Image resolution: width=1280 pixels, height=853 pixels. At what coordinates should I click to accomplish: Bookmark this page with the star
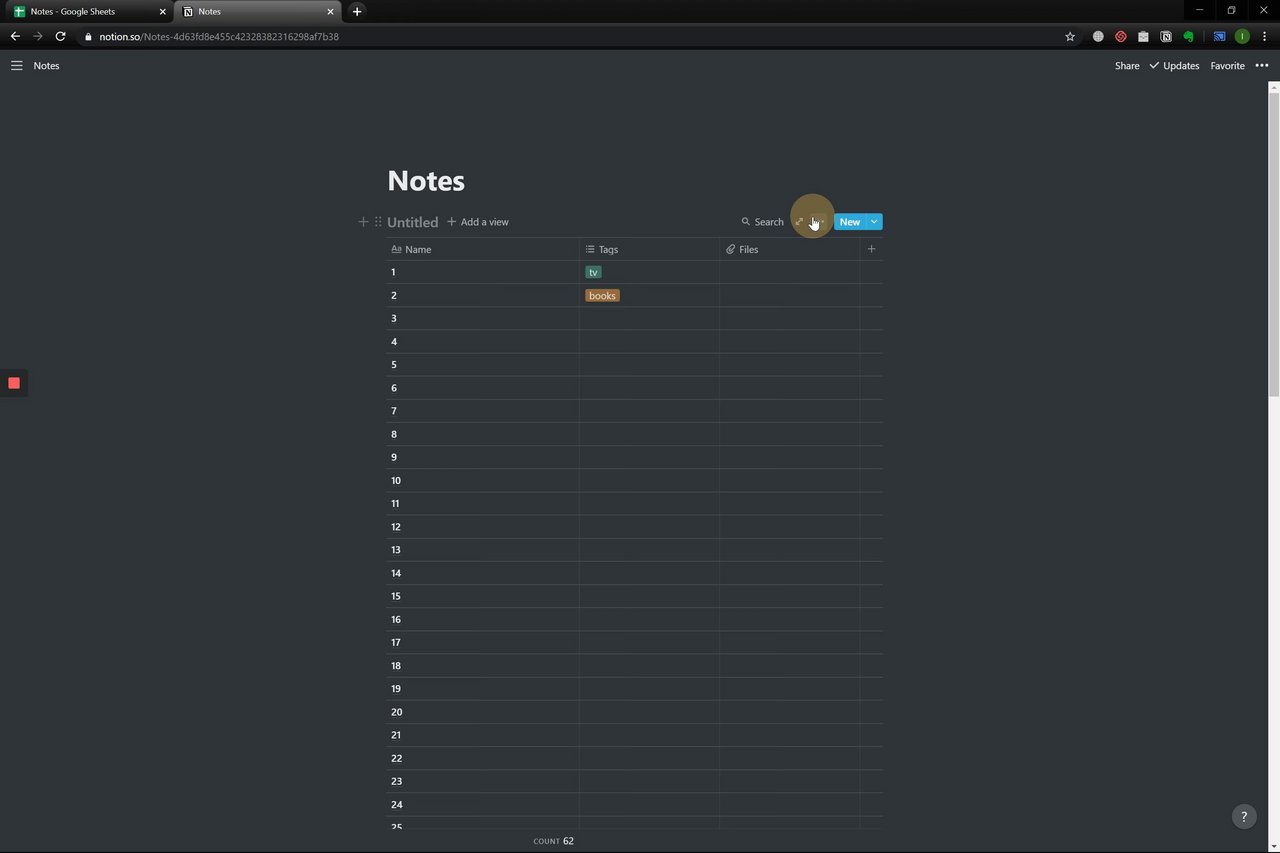[1070, 36]
